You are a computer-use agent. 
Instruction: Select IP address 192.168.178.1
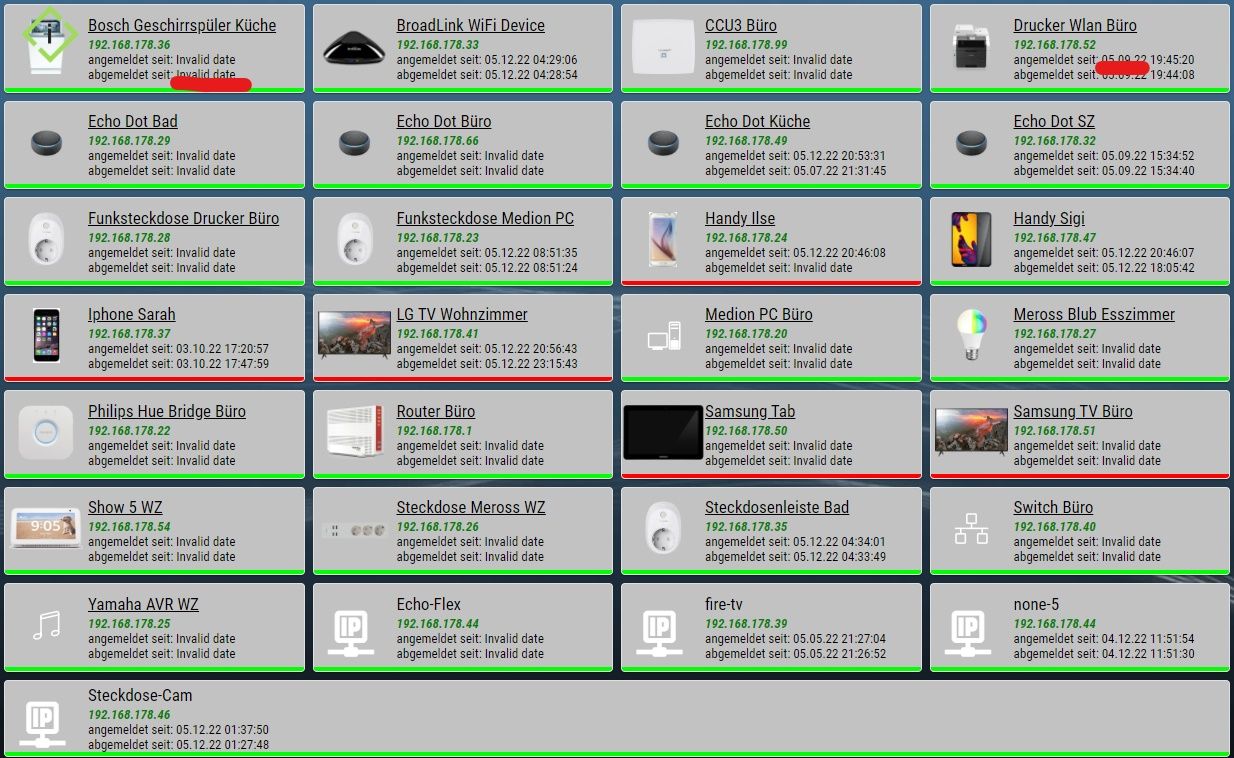[x=434, y=431]
